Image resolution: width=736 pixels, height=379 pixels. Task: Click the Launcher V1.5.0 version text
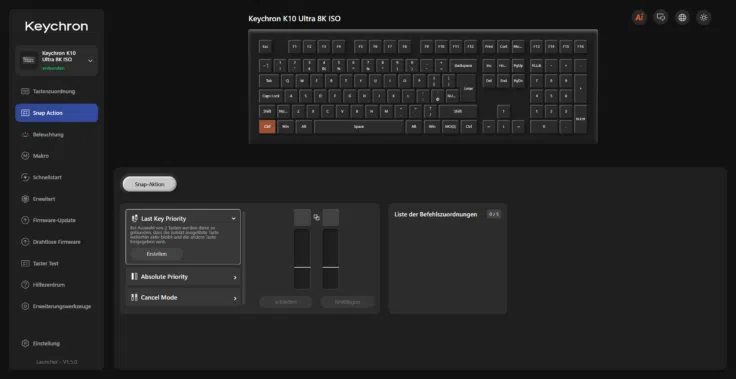(57, 362)
